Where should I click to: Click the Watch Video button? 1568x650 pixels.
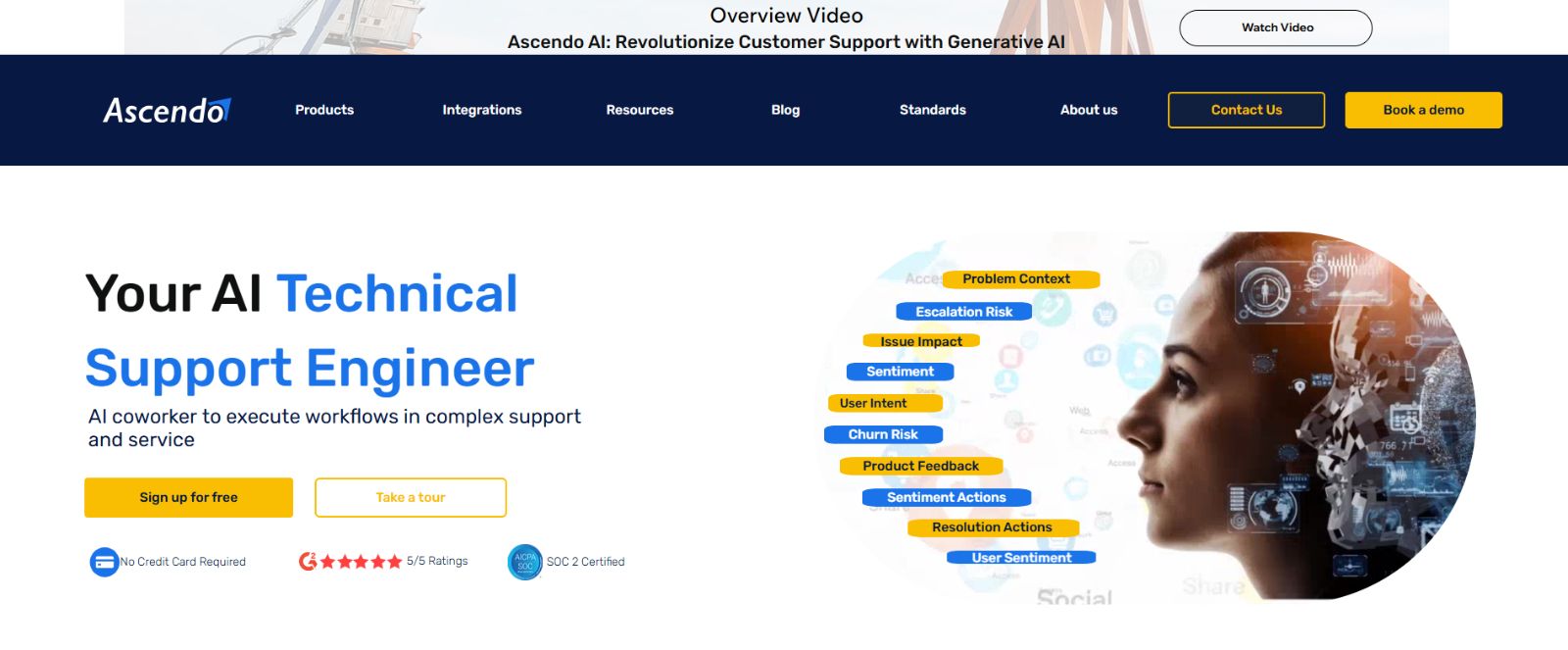(x=1276, y=27)
